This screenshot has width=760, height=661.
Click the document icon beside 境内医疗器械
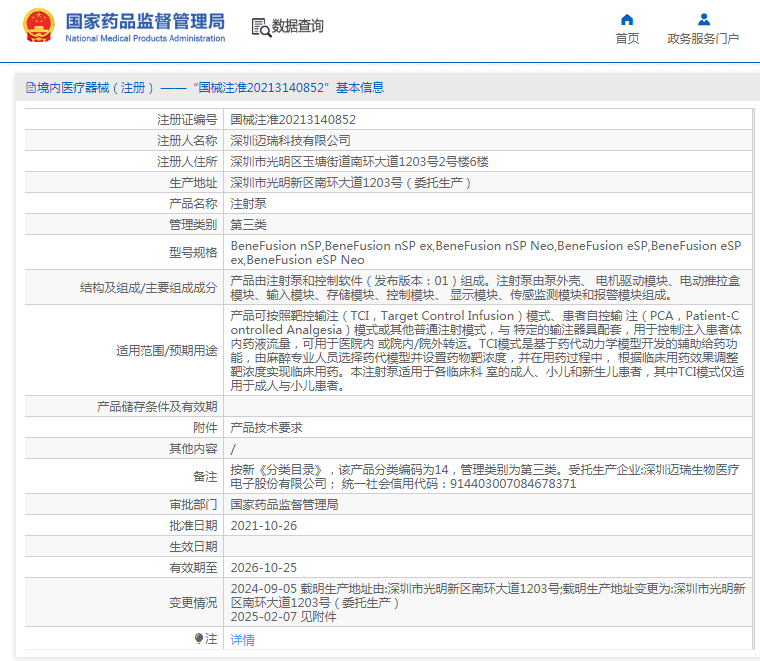[30, 88]
